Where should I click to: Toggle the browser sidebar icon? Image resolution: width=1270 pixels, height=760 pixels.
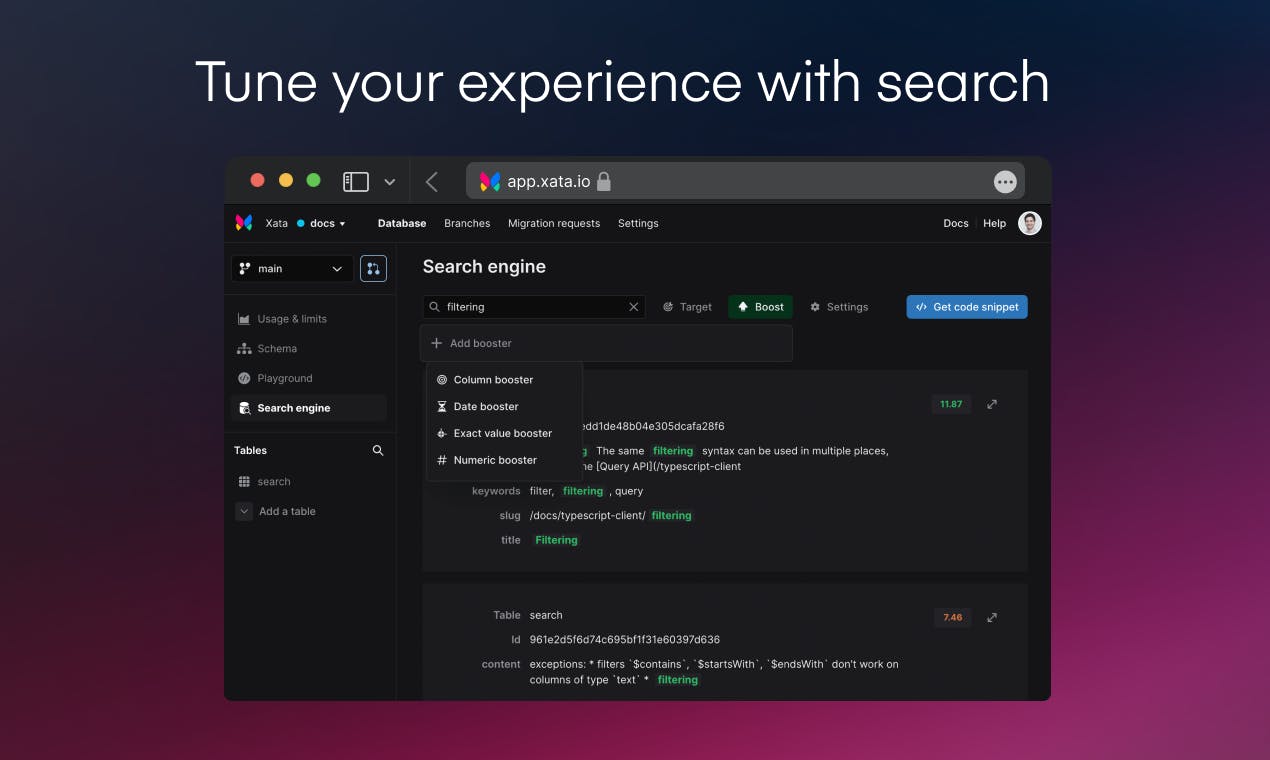[x=356, y=181]
